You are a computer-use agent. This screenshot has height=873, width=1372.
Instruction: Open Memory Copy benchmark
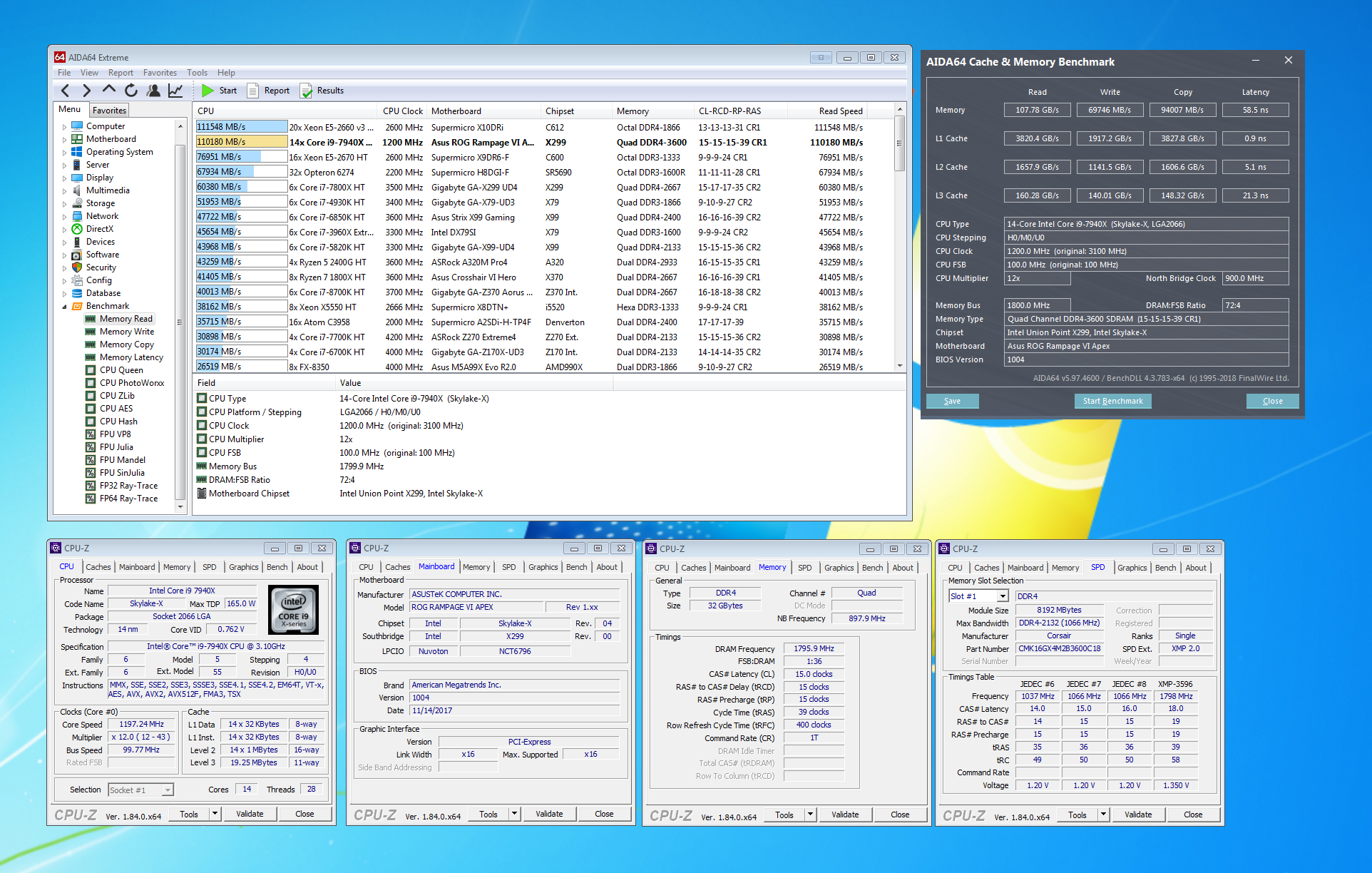pos(126,344)
